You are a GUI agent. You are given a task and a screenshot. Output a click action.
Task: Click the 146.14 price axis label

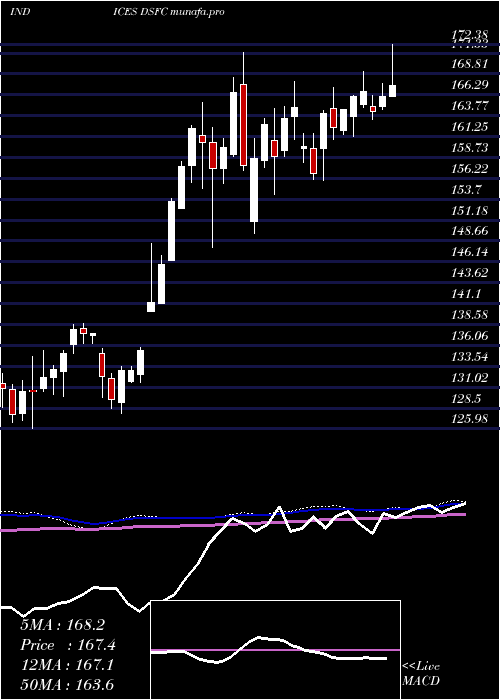click(469, 252)
